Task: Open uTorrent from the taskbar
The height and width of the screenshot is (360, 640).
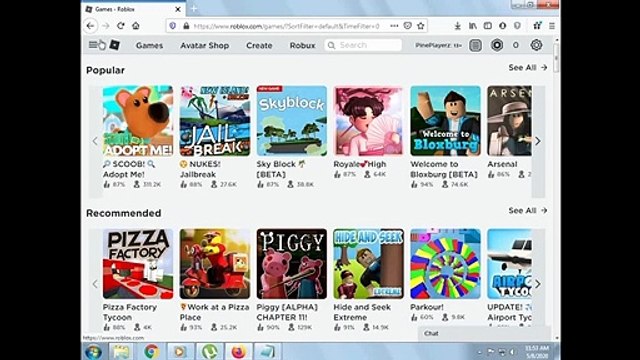Action: point(210,351)
